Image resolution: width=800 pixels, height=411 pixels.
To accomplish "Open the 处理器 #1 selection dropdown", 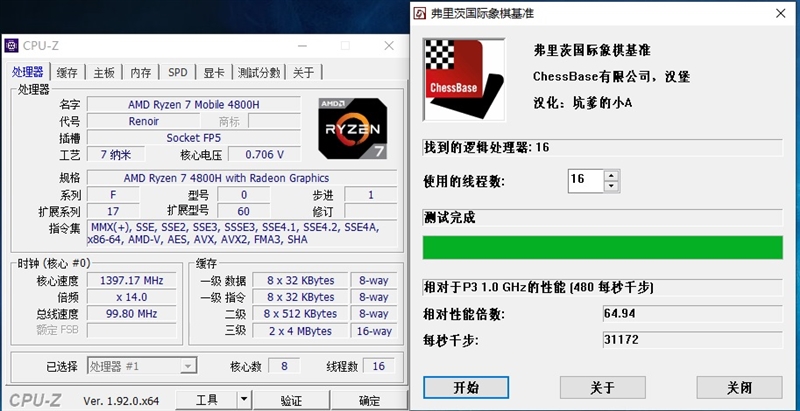I will point(142,366).
